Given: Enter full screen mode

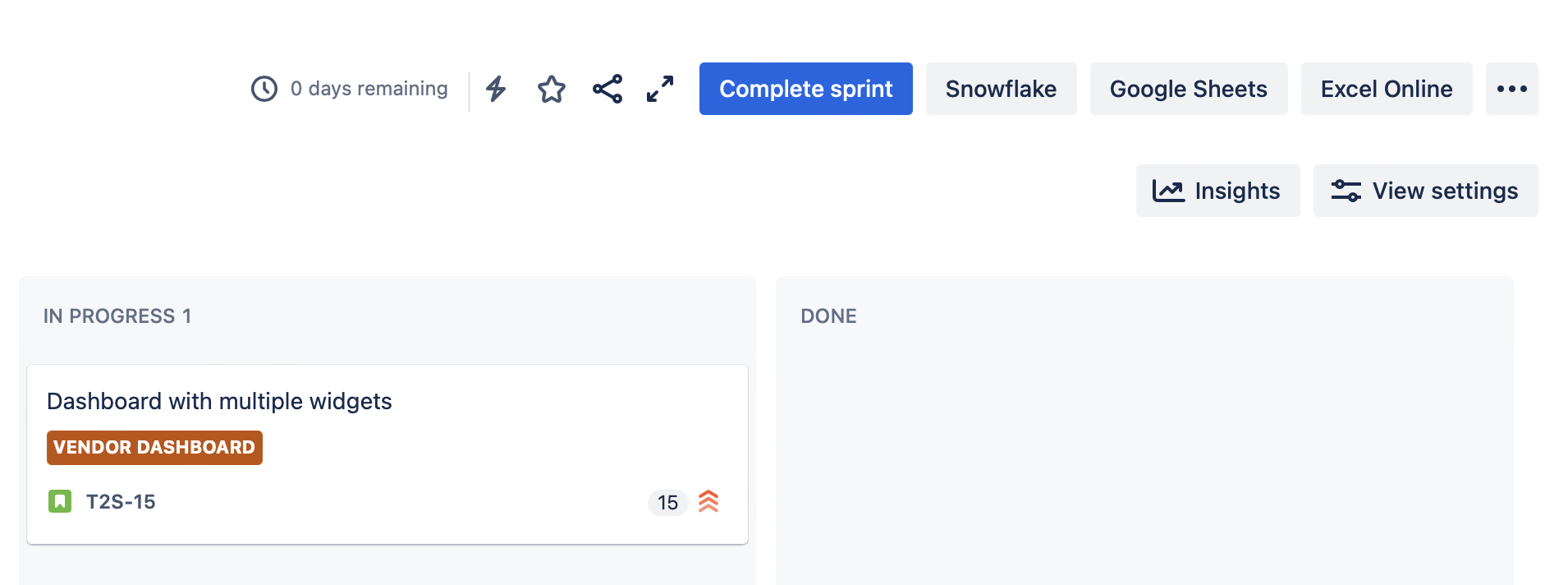Looking at the screenshot, I should (x=660, y=89).
